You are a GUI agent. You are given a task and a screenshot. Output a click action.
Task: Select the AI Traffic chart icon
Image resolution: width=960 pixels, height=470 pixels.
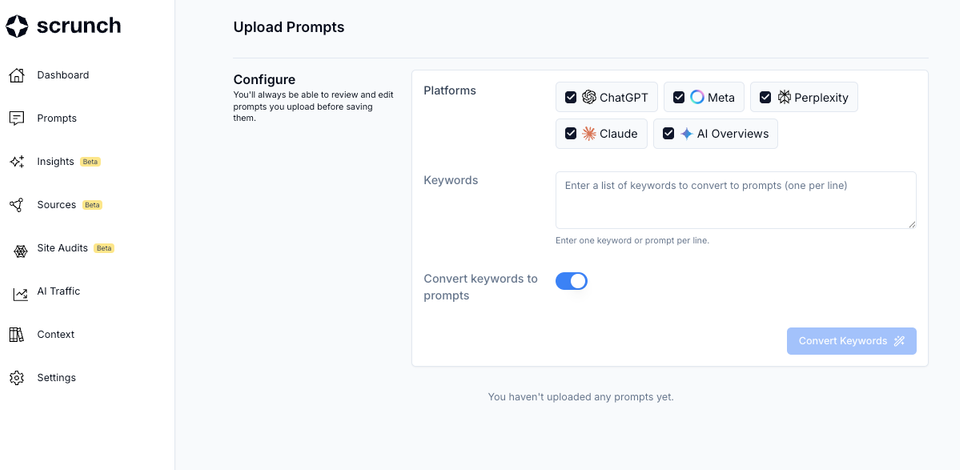[20, 294]
